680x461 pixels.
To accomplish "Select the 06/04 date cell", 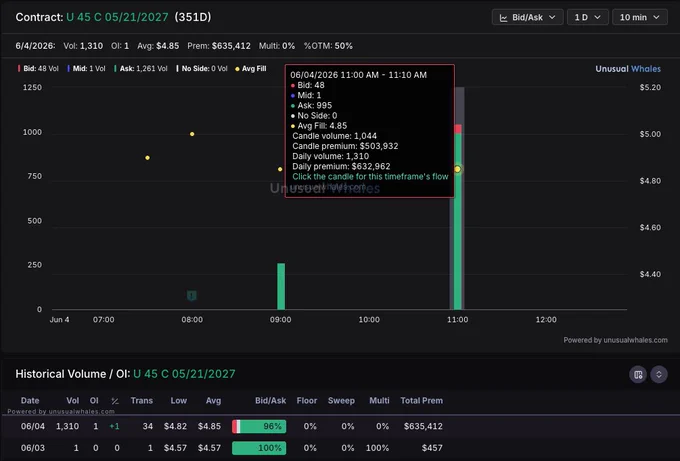I will click(x=33, y=426).
